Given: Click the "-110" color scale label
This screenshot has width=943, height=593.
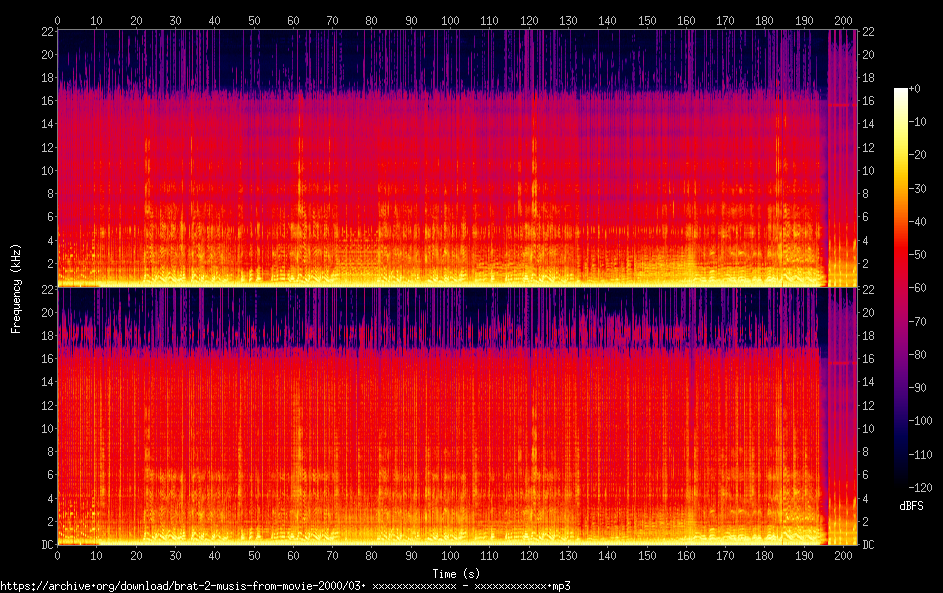Looking at the screenshot, I should click(x=921, y=454).
